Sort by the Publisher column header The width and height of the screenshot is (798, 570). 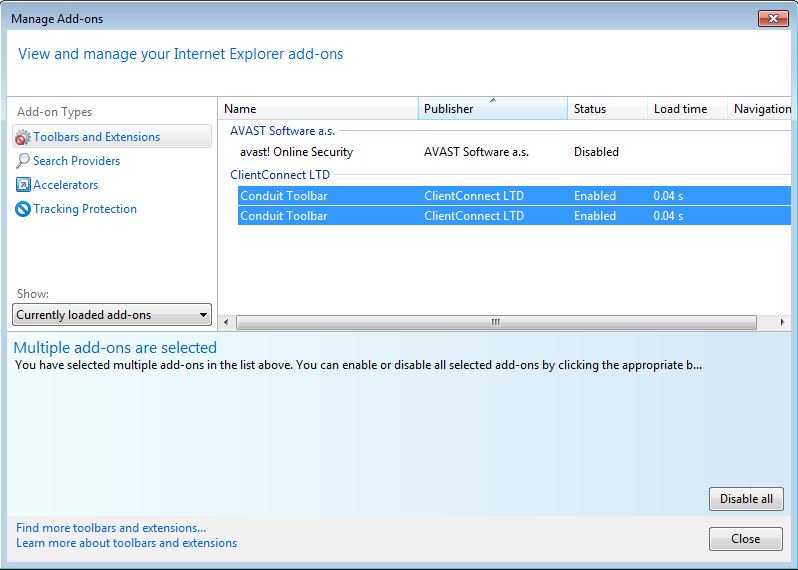(x=493, y=109)
